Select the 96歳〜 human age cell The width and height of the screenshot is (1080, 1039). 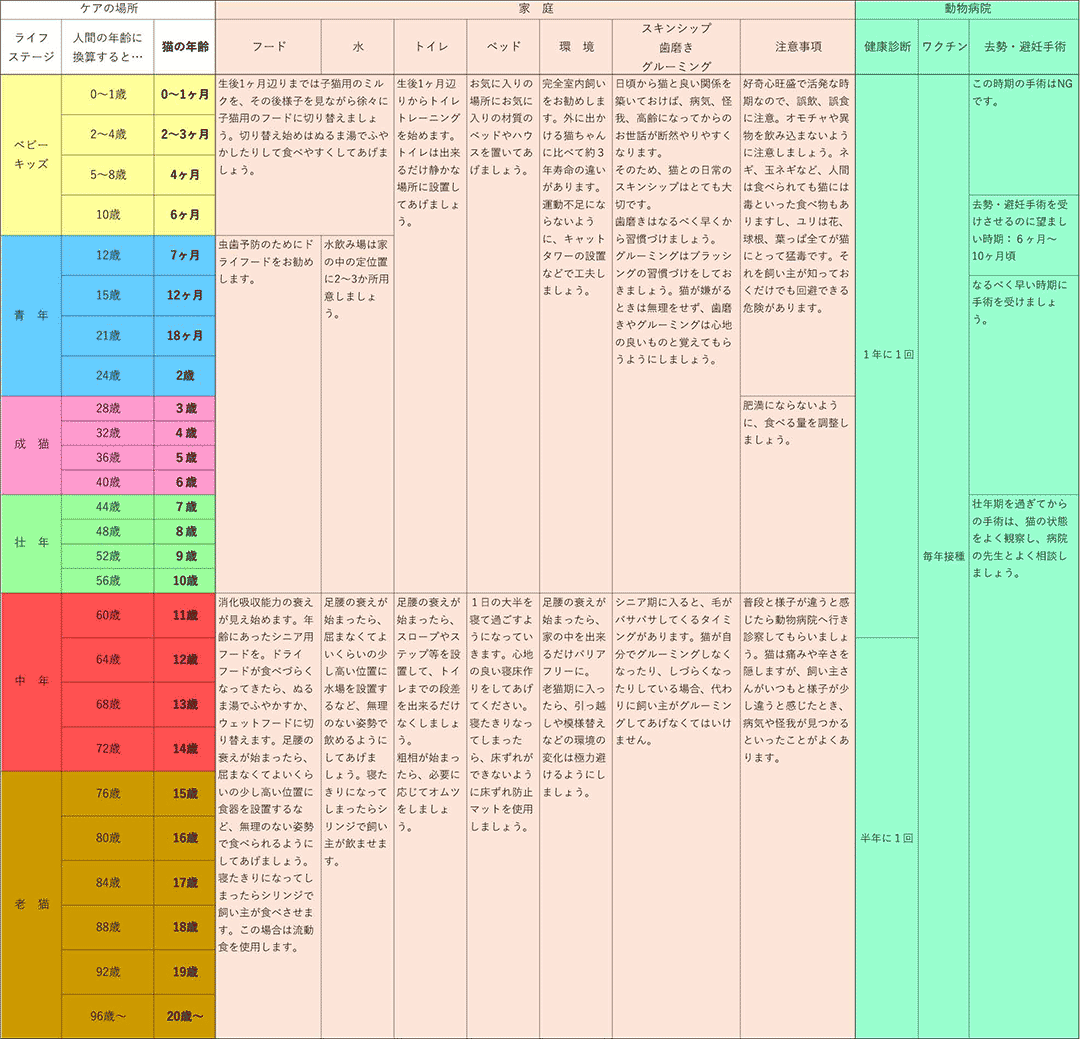tap(108, 1016)
